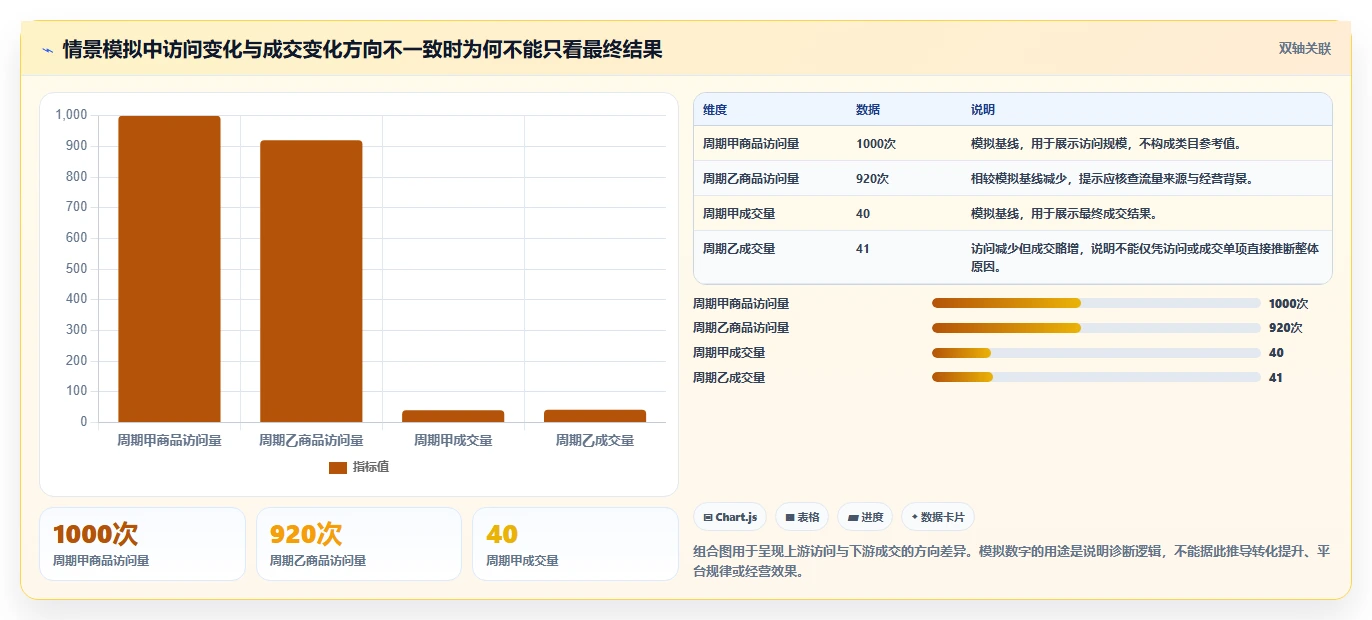The width and height of the screenshot is (1372, 620).
Task: Select the 表格 tag chip
Action: point(802,517)
